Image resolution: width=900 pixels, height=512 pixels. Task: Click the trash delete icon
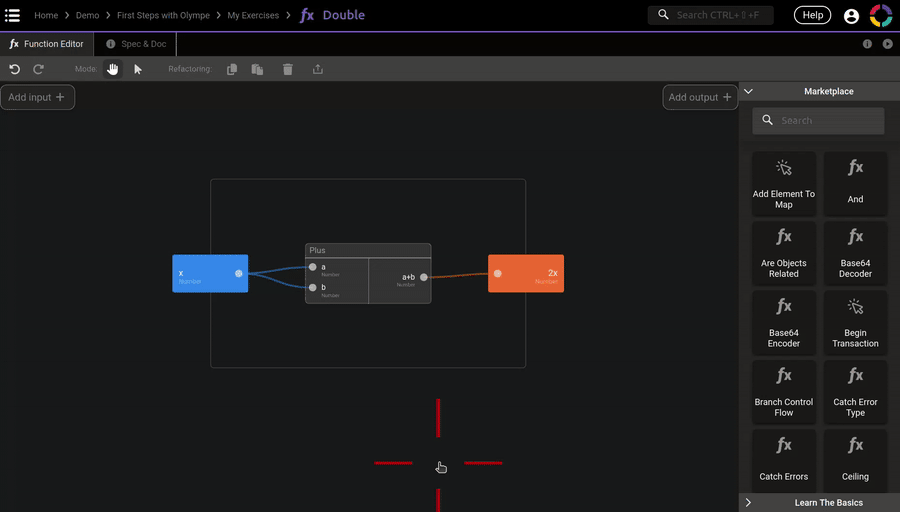point(288,69)
